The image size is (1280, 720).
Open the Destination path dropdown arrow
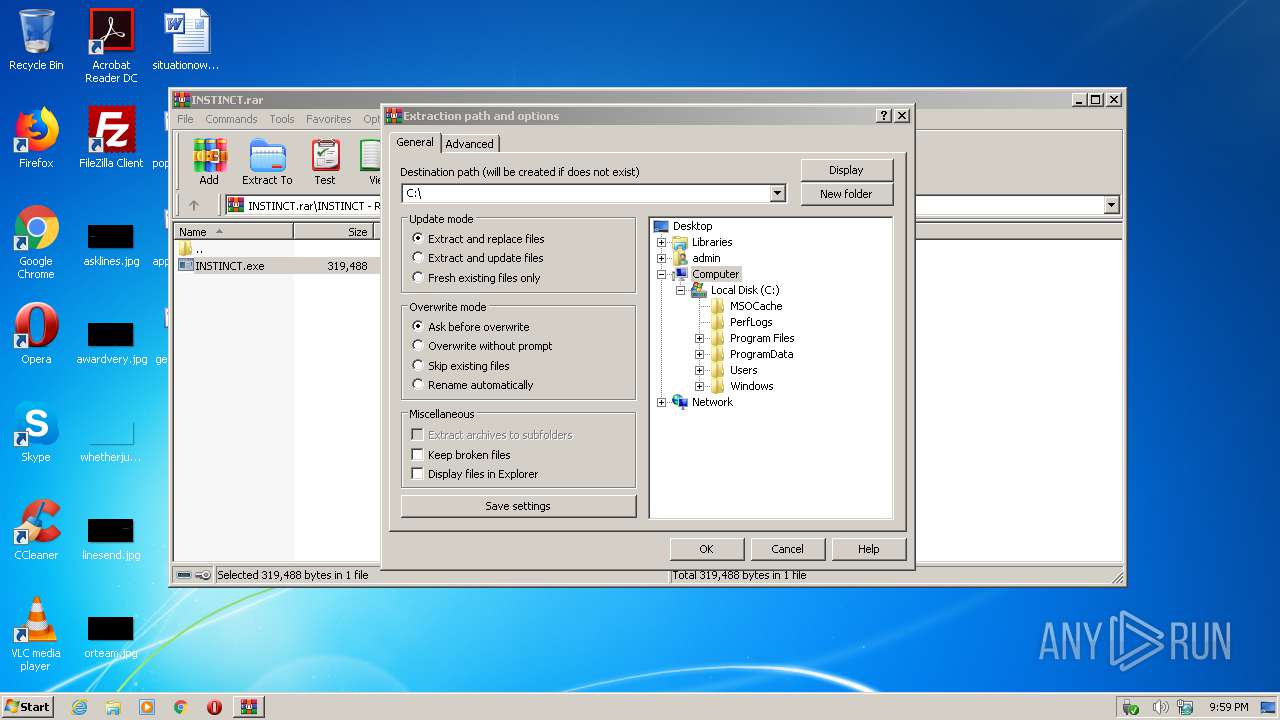click(778, 193)
